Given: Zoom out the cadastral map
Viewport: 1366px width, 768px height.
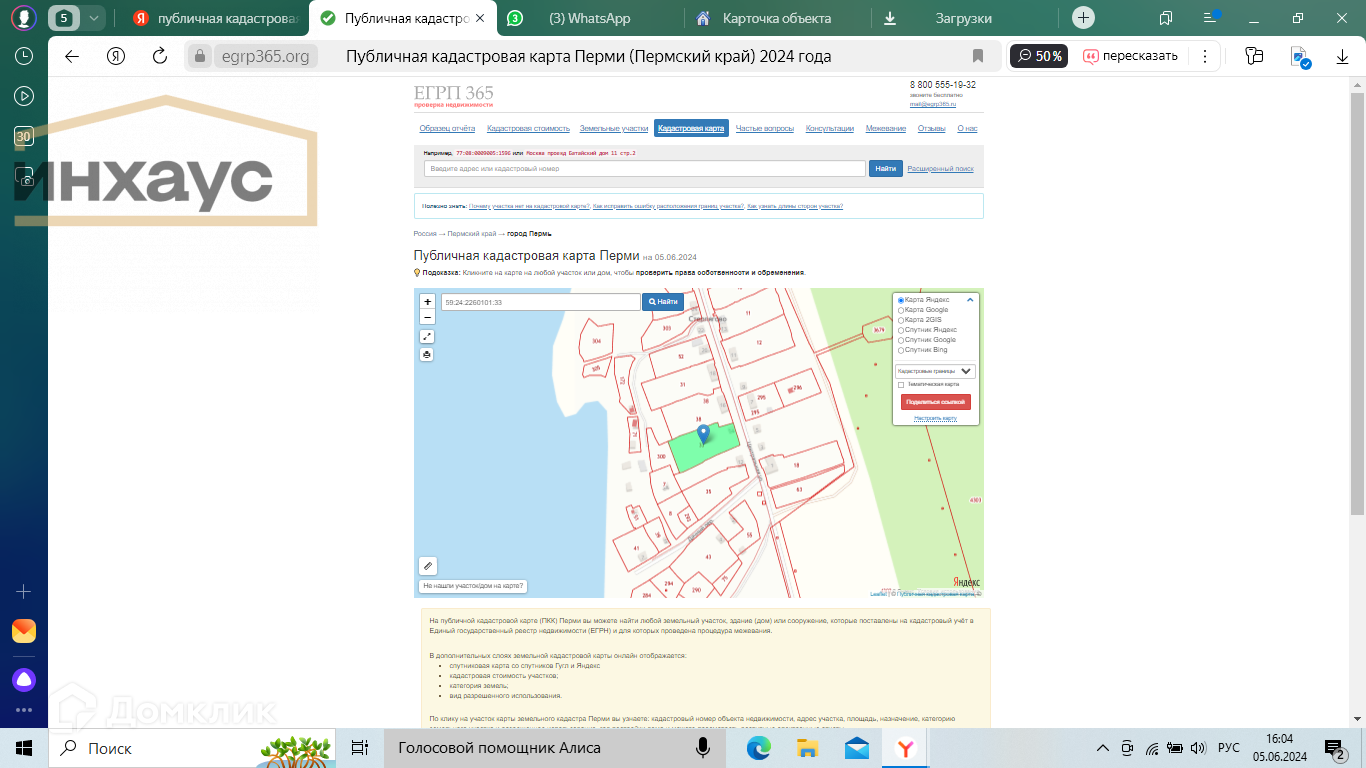Looking at the screenshot, I should pyautogui.click(x=428, y=317).
